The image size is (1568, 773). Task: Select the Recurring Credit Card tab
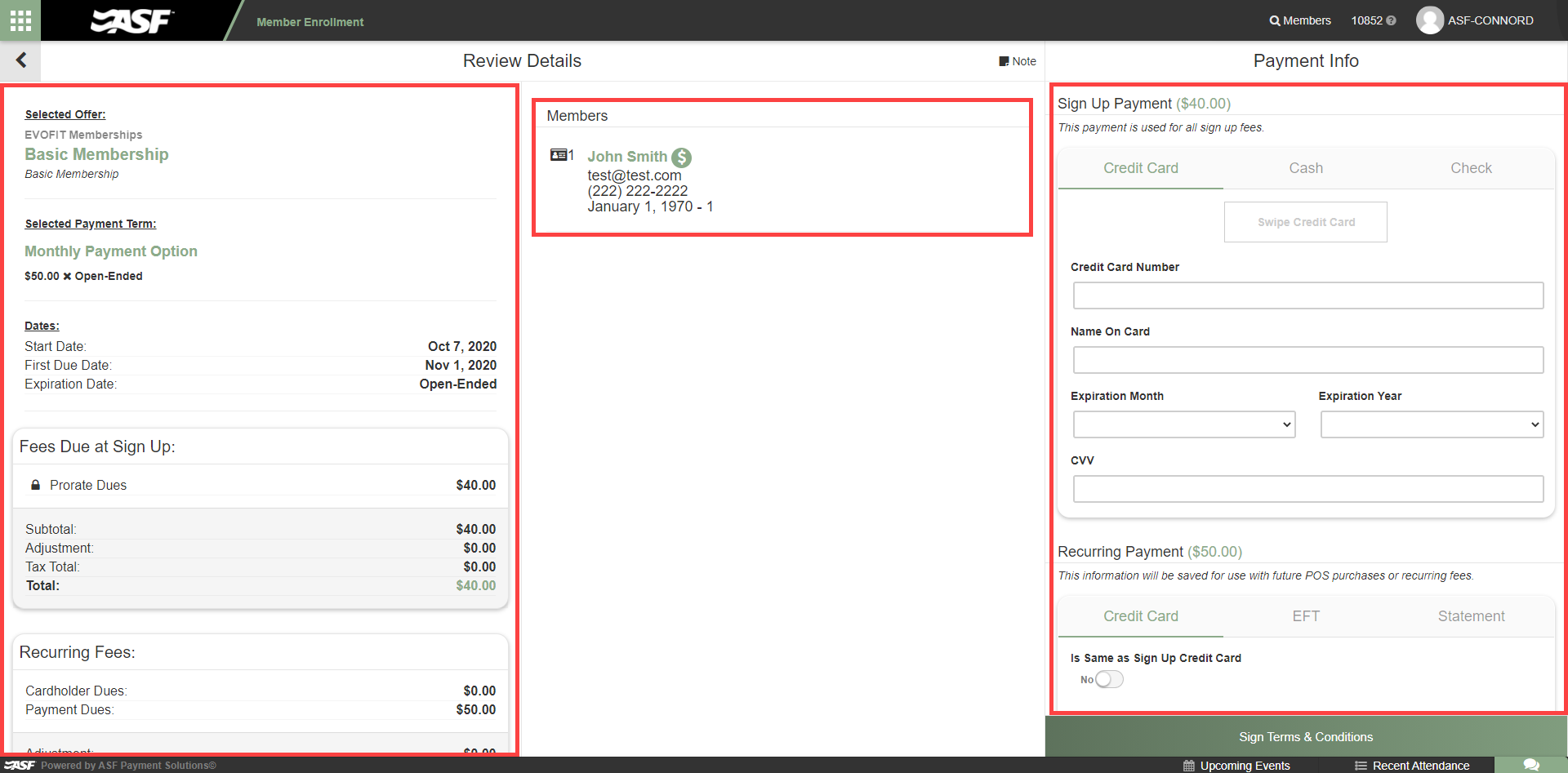[x=1141, y=616]
